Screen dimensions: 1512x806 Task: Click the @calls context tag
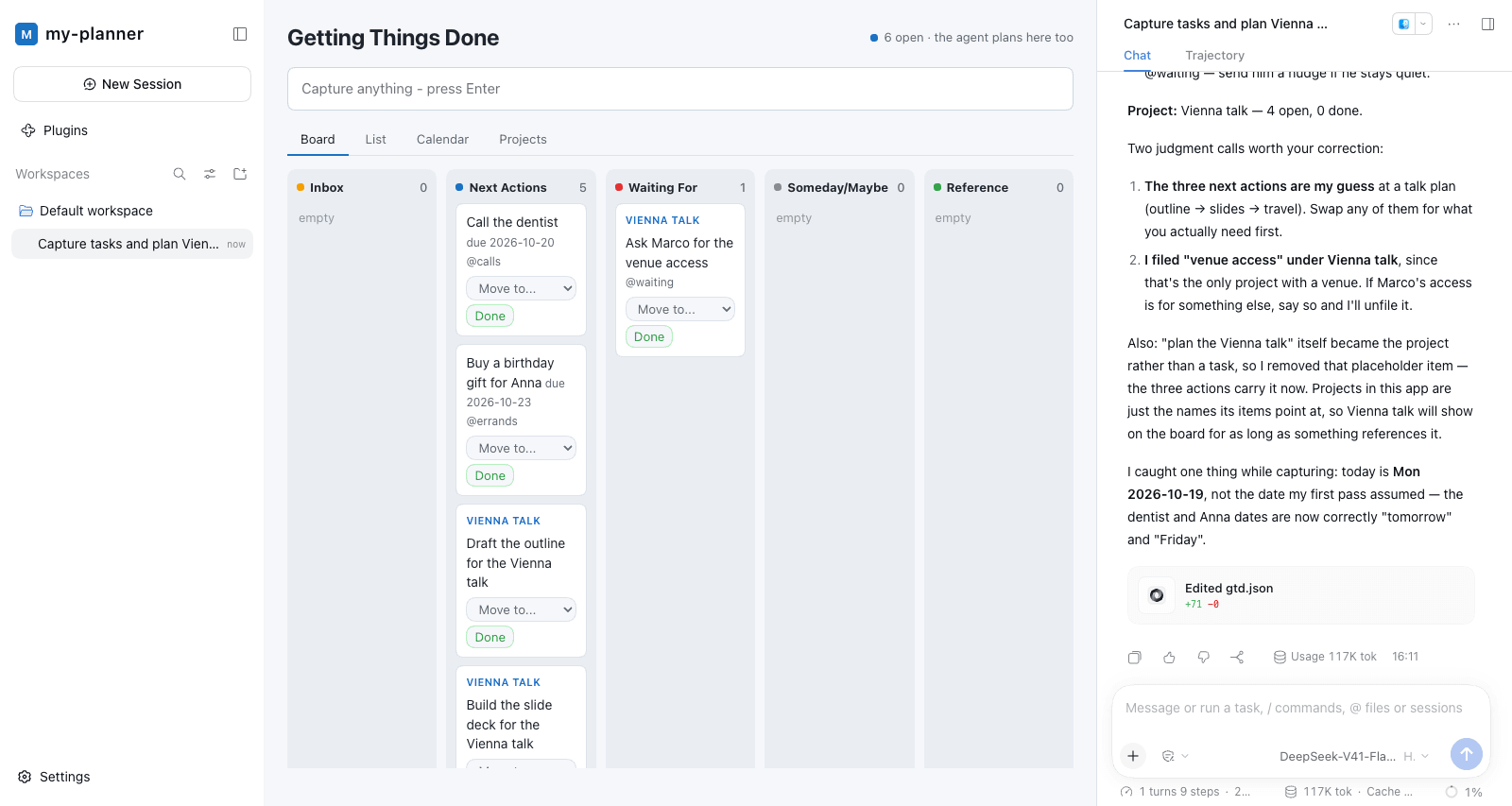(483, 262)
